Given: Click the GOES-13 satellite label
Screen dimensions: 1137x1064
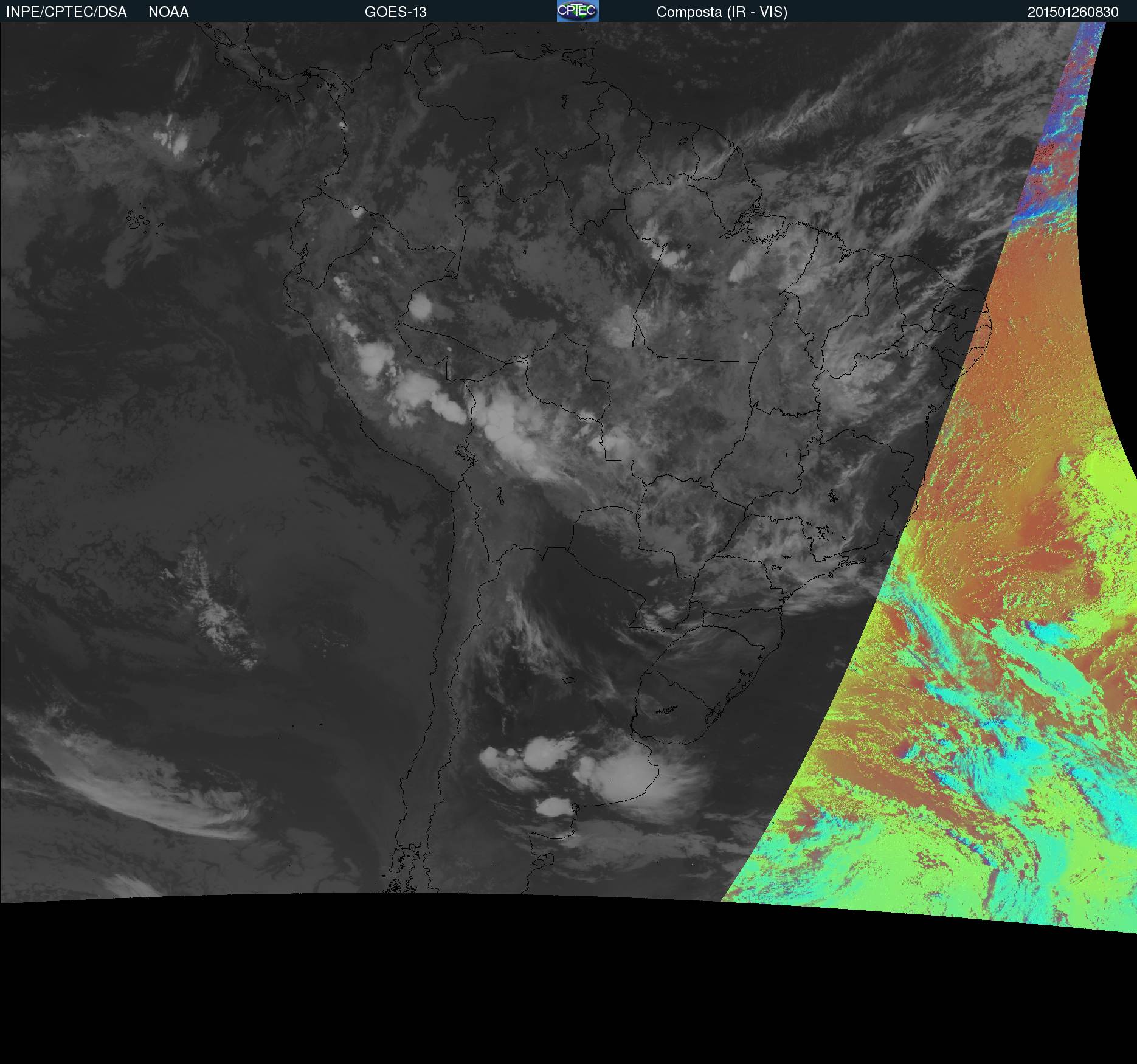Looking at the screenshot, I should pyautogui.click(x=395, y=12).
